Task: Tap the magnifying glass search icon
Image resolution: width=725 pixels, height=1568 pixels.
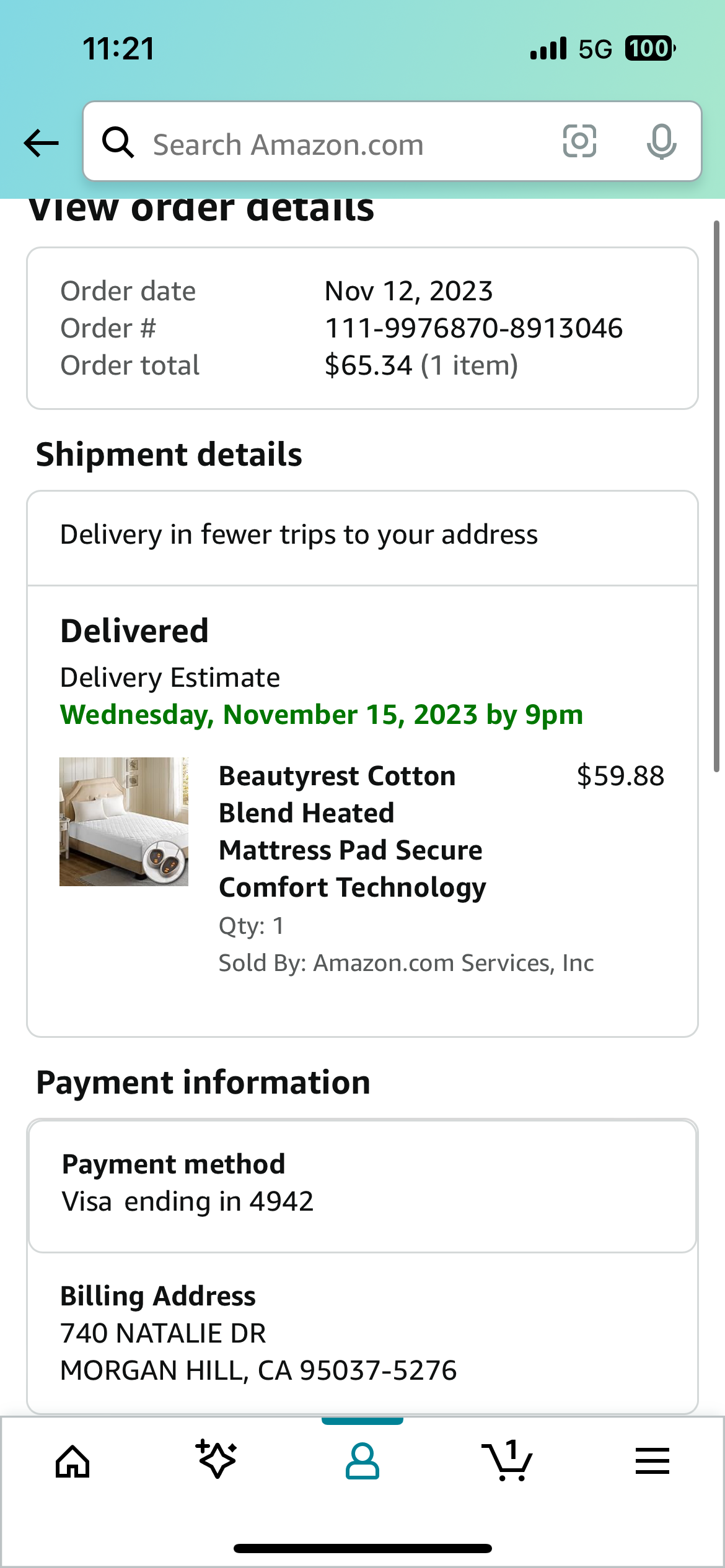Action: point(118,142)
